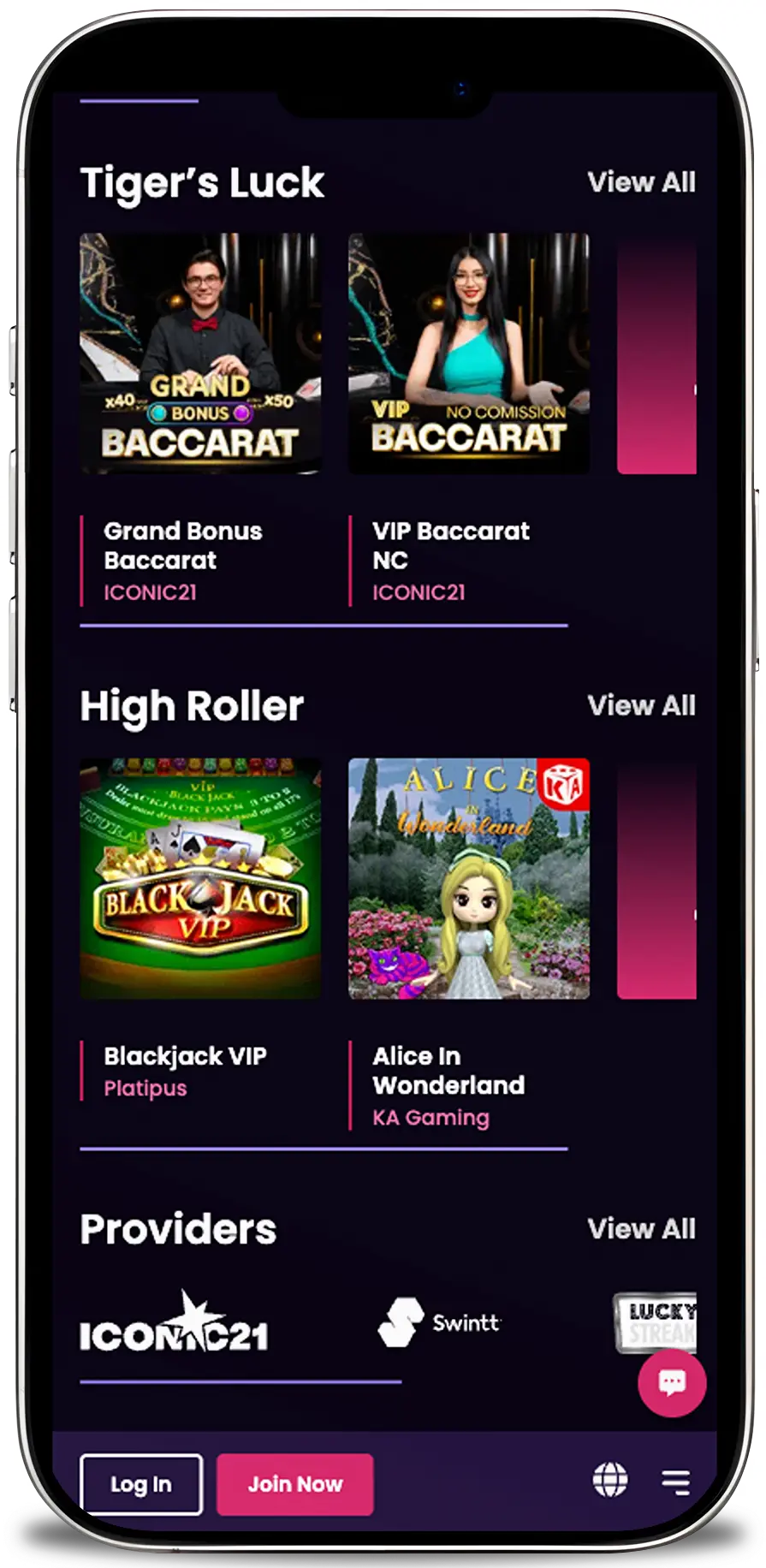Select the Lucky Streak provider logo

[x=656, y=1322]
